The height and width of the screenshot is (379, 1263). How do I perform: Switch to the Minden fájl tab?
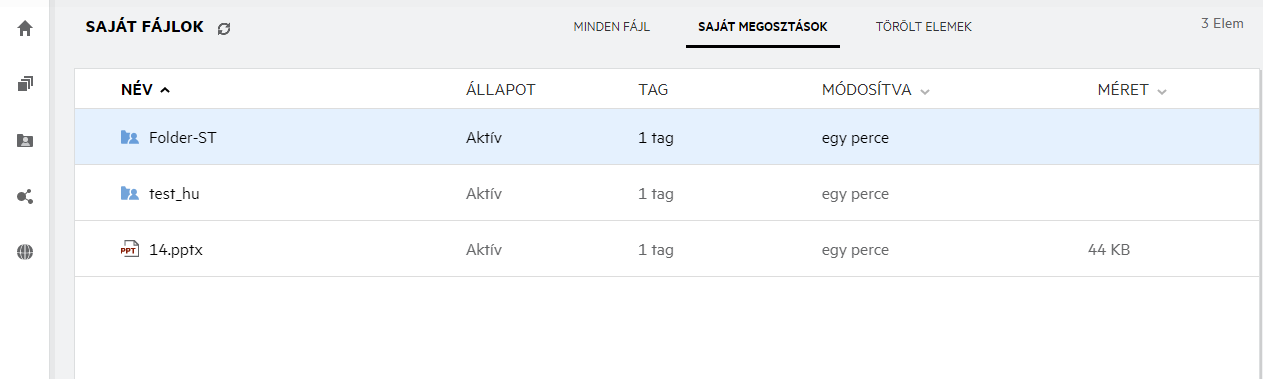(612, 27)
